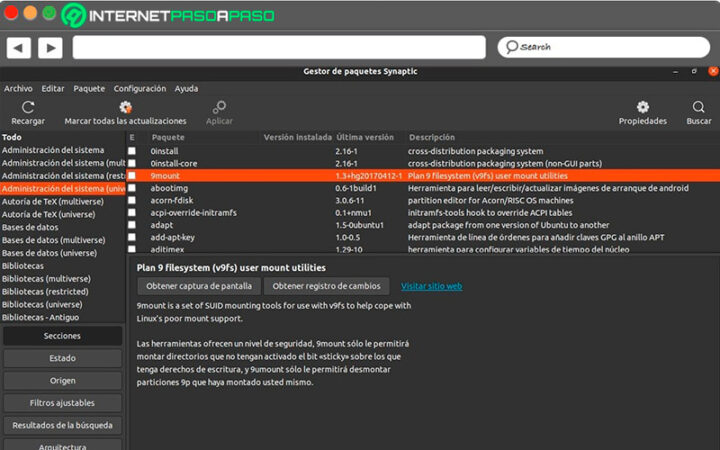Click the browser address bar field
The width and height of the screenshot is (720, 450).
279,47
